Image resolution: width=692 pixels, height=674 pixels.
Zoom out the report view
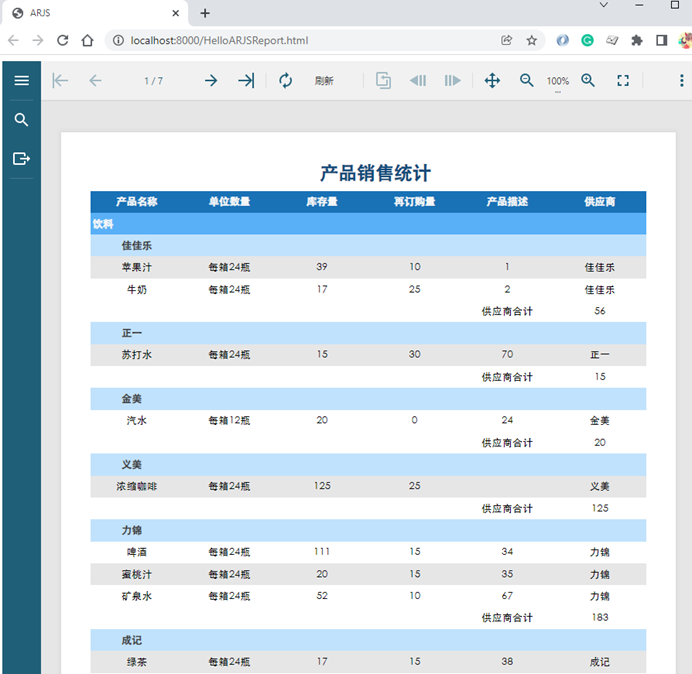(527, 80)
